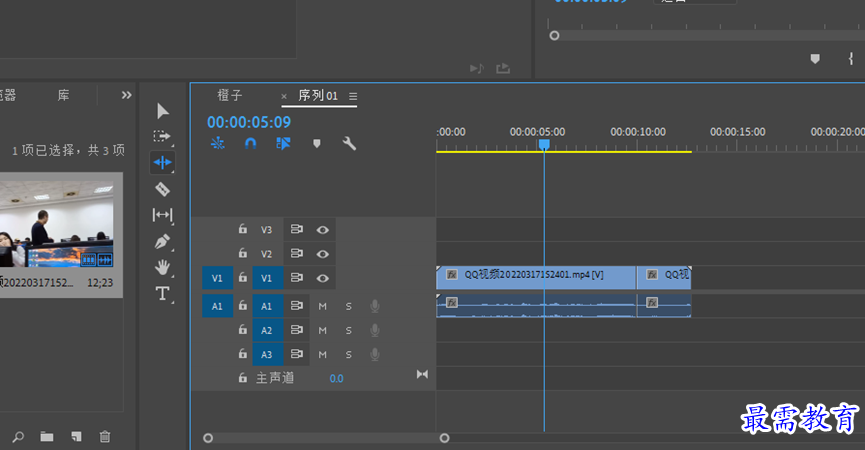Toggle lock on track V3
Viewport: 865px width, 450px height.
pyautogui.click(x=243, y=229)
